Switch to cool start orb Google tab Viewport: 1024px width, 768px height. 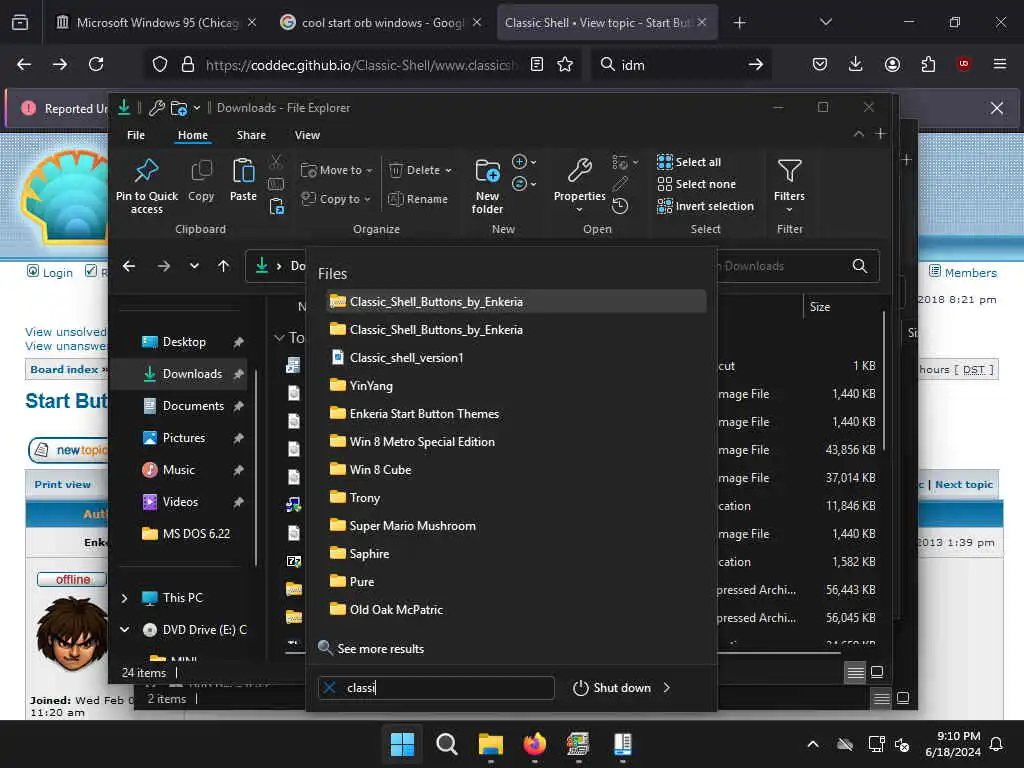click(x=381, y=22)
